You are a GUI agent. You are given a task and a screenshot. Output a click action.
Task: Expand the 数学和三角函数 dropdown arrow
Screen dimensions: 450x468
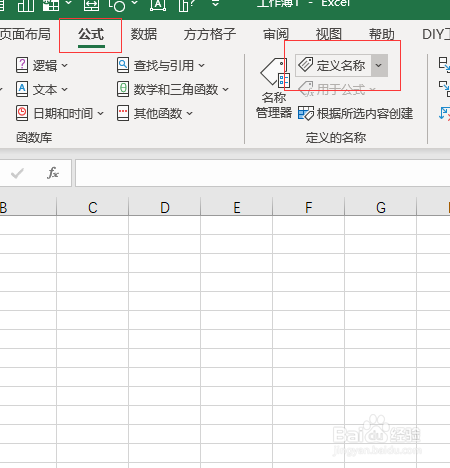point(226,89)
